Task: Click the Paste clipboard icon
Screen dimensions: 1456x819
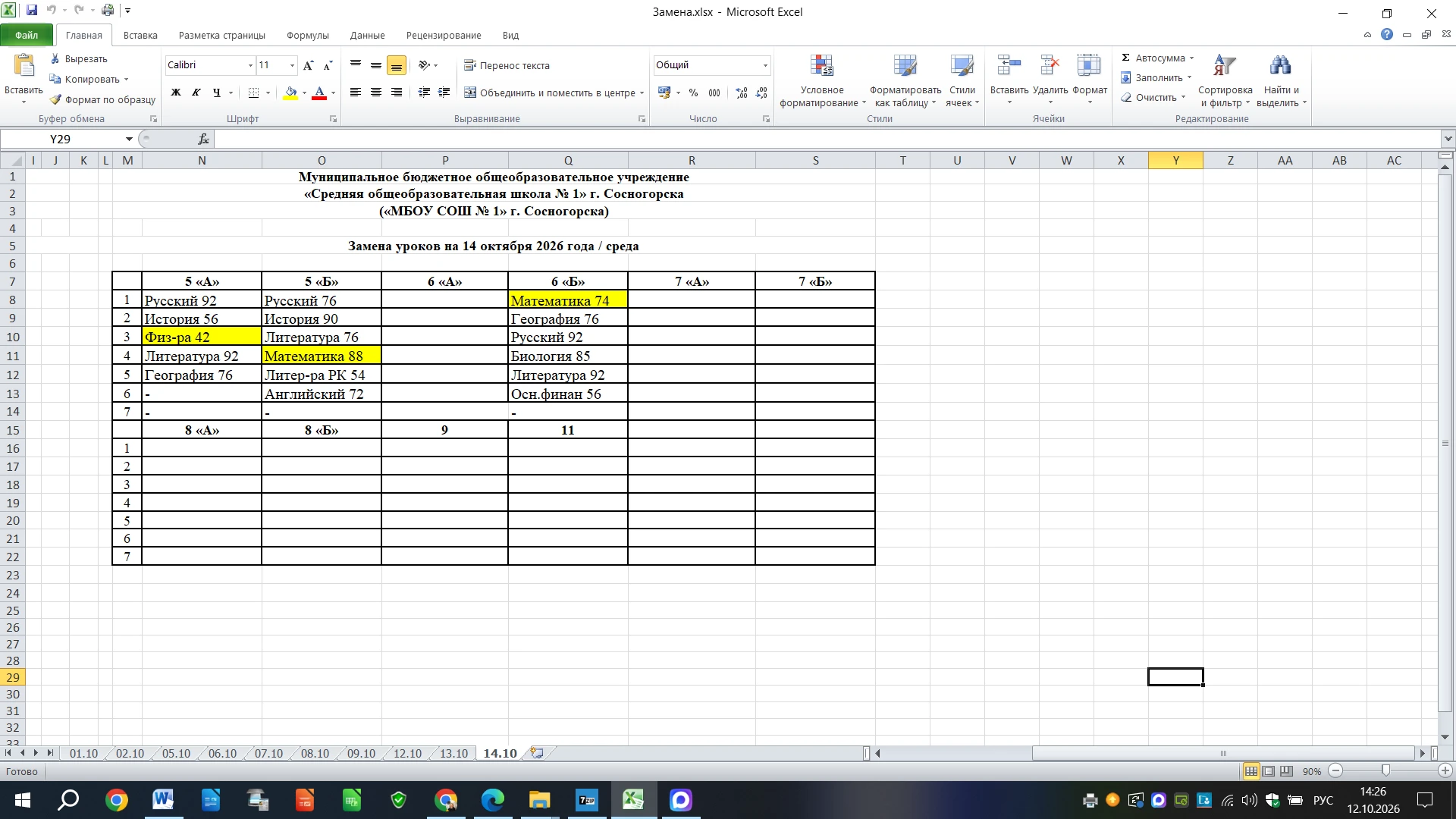Action: tap(24, 66)
